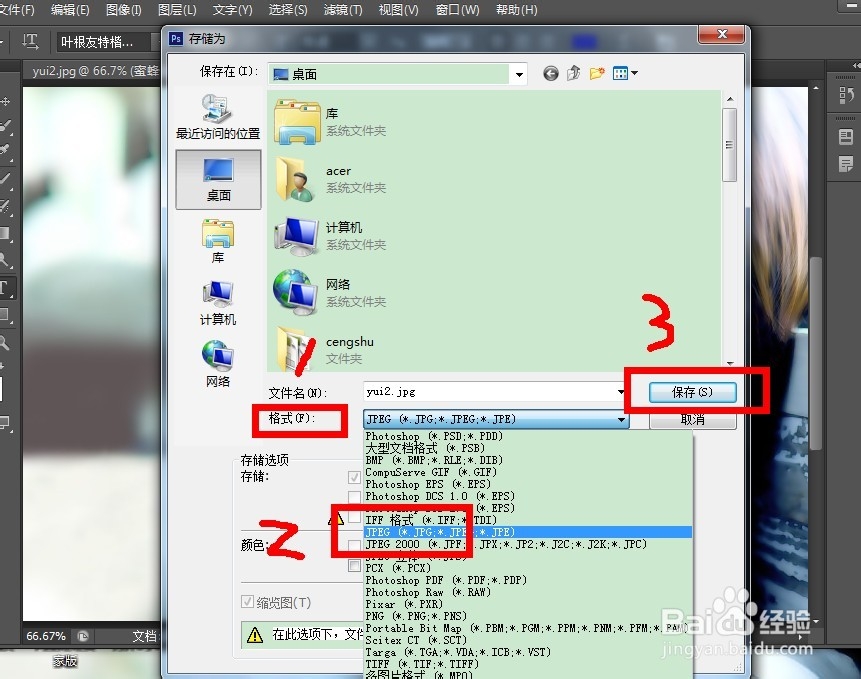The height and width of the screenshot is (679, 861).
Task: Choose Photoshop (*.PSD;*.PDD) in format list
Action: point(527,436)
